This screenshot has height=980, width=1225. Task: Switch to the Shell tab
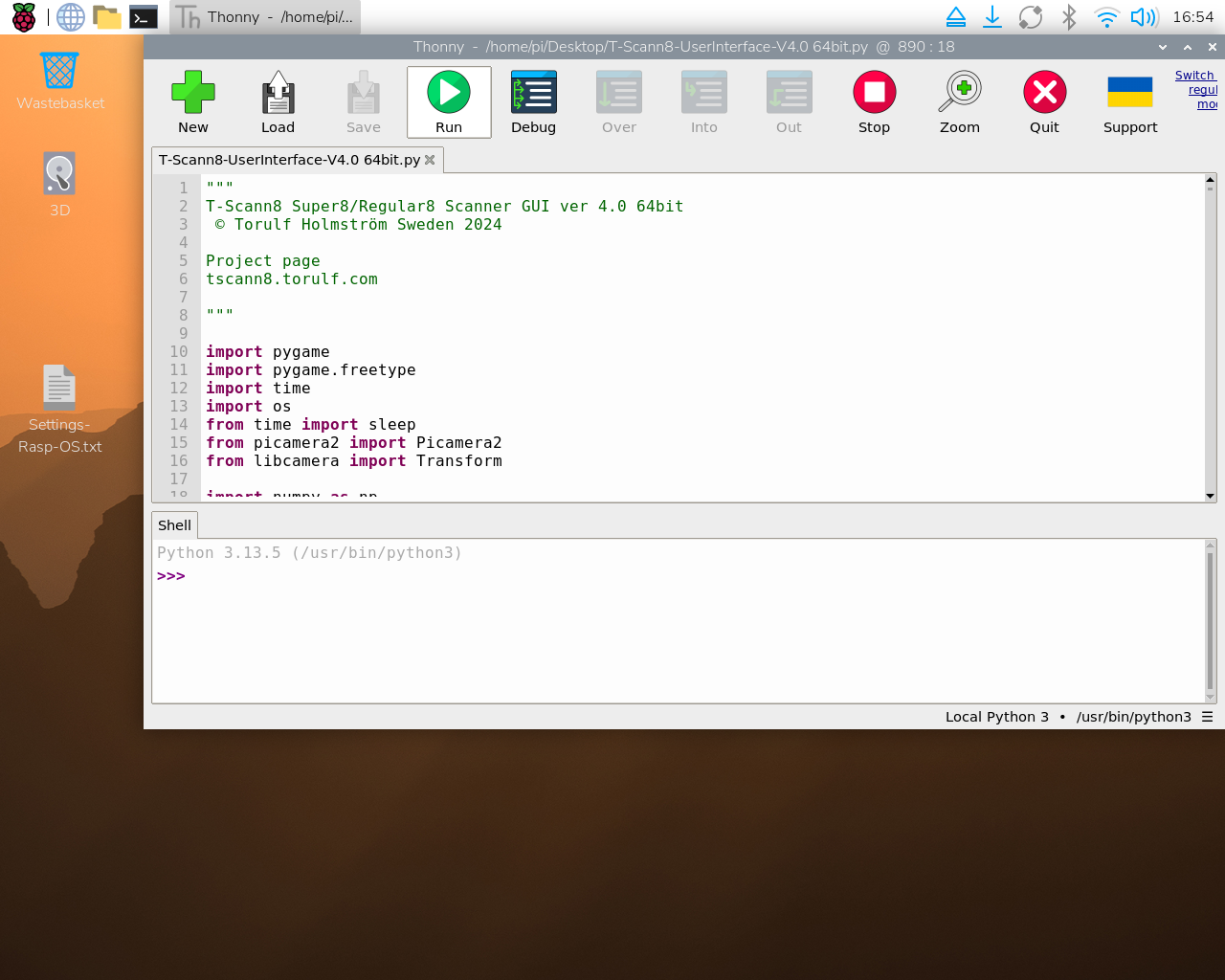(x=174, y=525)
